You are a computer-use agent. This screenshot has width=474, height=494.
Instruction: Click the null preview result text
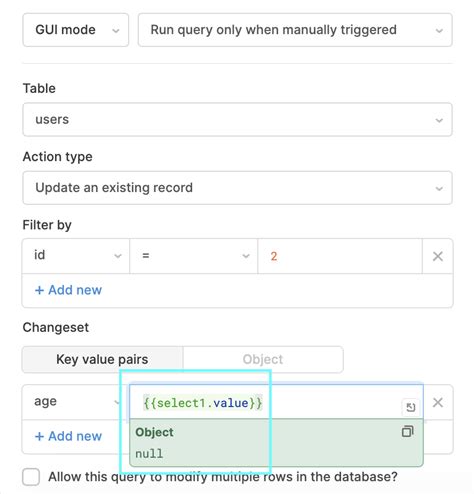click(x=149, y=454)
